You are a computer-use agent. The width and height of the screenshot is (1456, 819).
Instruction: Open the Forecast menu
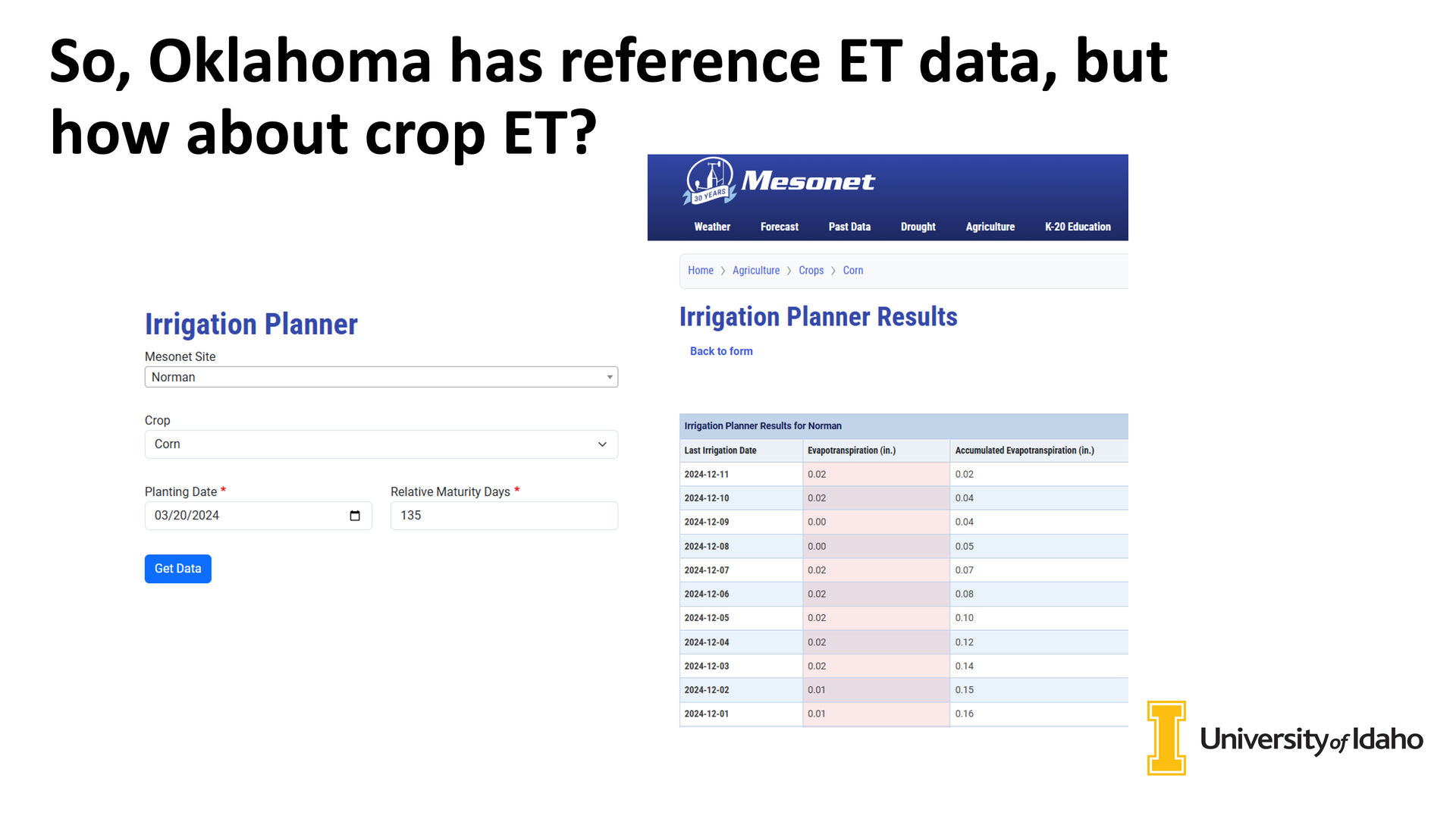pos(779,227)
